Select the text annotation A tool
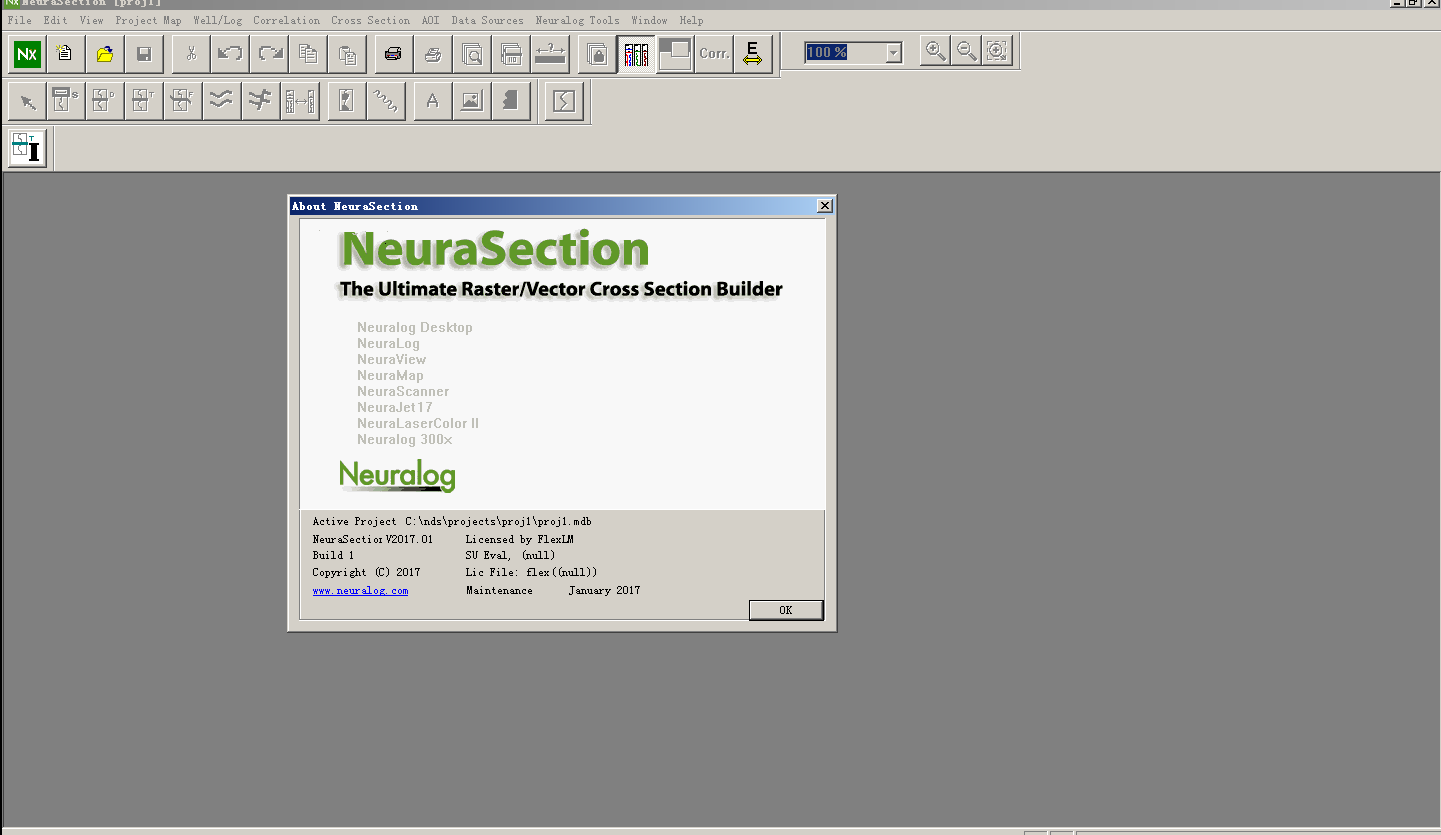This screenshot has width=1441, height=835. (433, 102)
